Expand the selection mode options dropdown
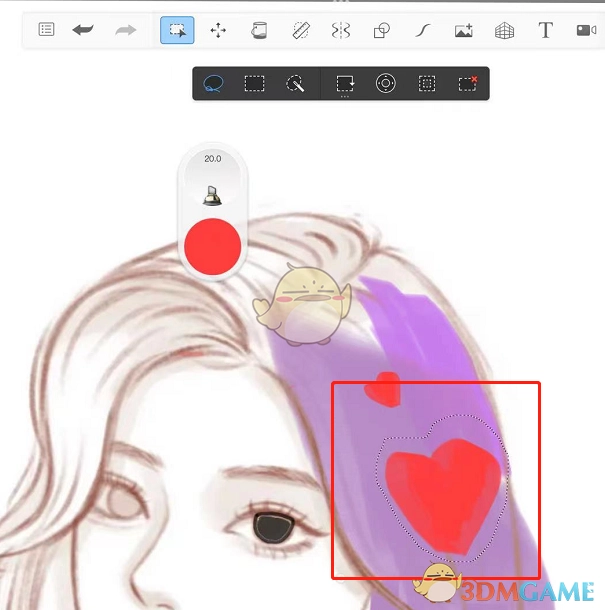 point(345,84)
